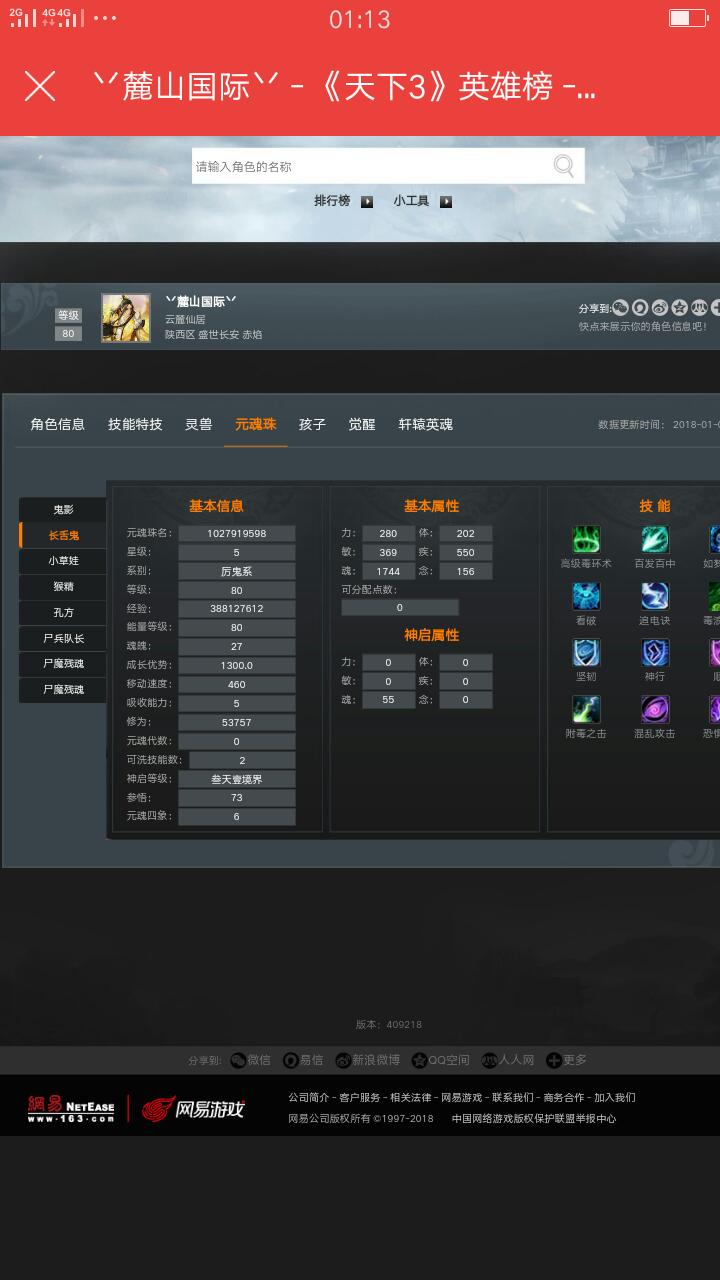Click the 移动速度 value 460
This screenshot has height=1280, width=720.
(237, 684)
